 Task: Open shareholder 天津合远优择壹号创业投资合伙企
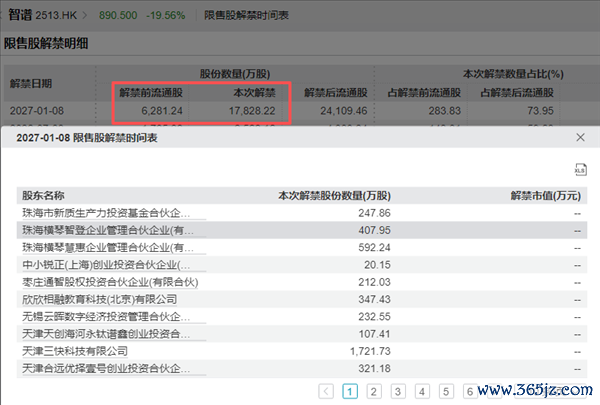click(106, 368)
